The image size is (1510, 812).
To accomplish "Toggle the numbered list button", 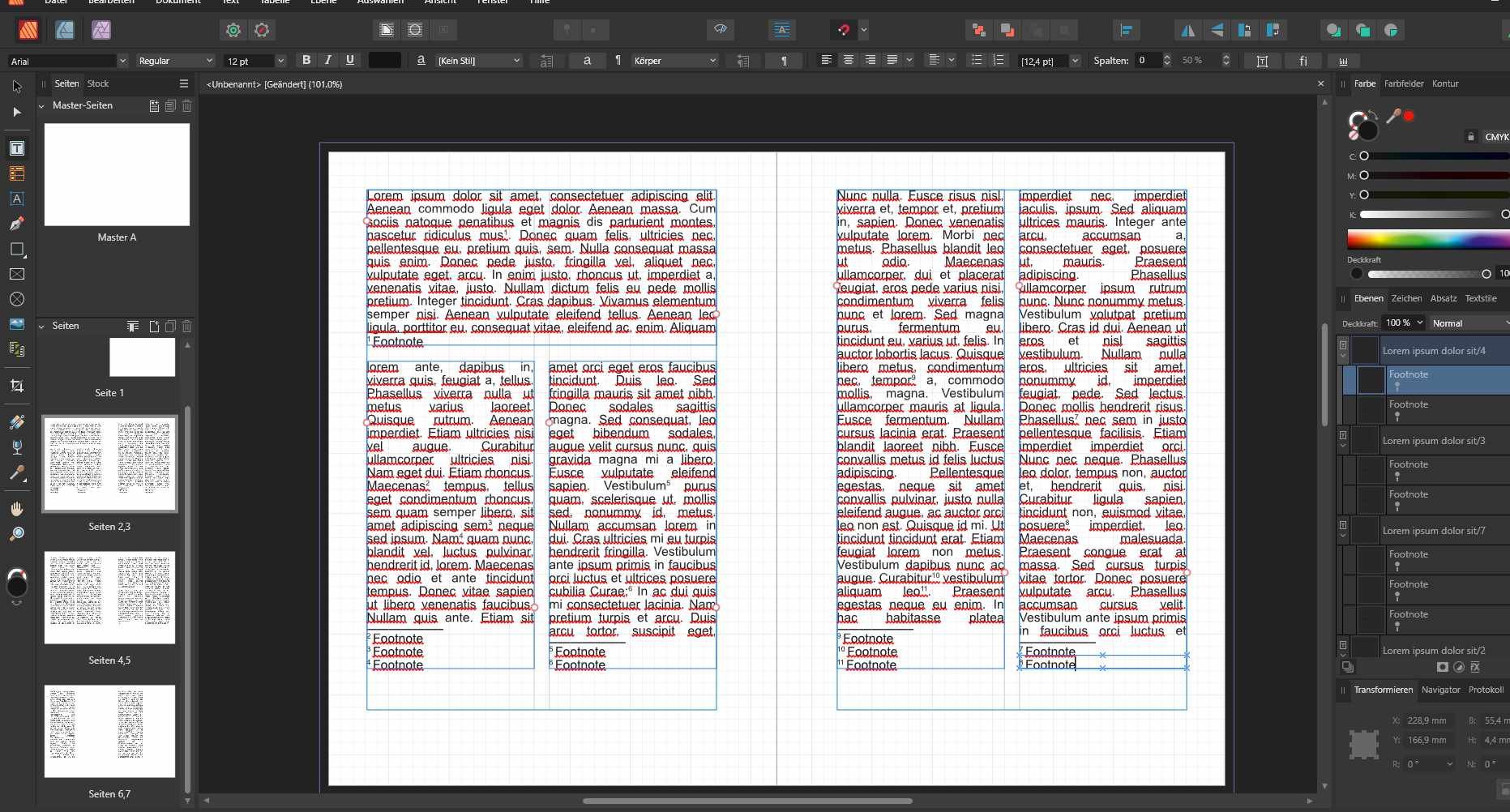I will 999,60.
